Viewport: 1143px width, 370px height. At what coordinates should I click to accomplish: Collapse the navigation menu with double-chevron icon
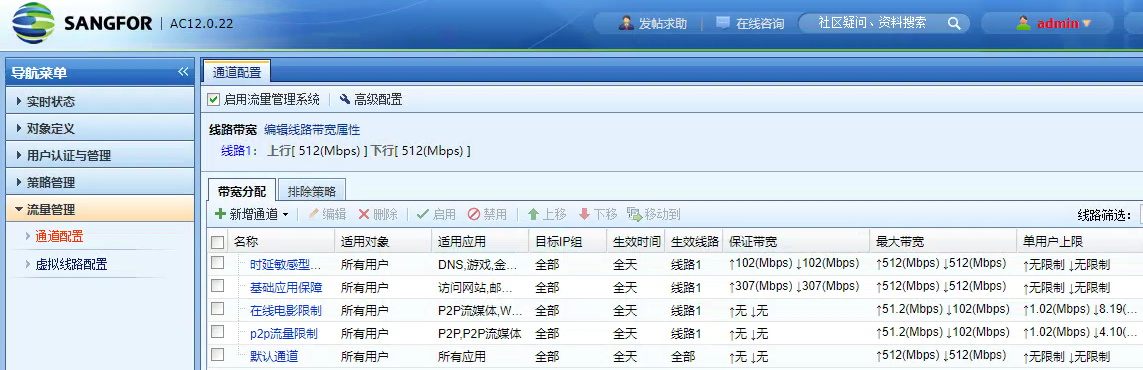point(183,72)
